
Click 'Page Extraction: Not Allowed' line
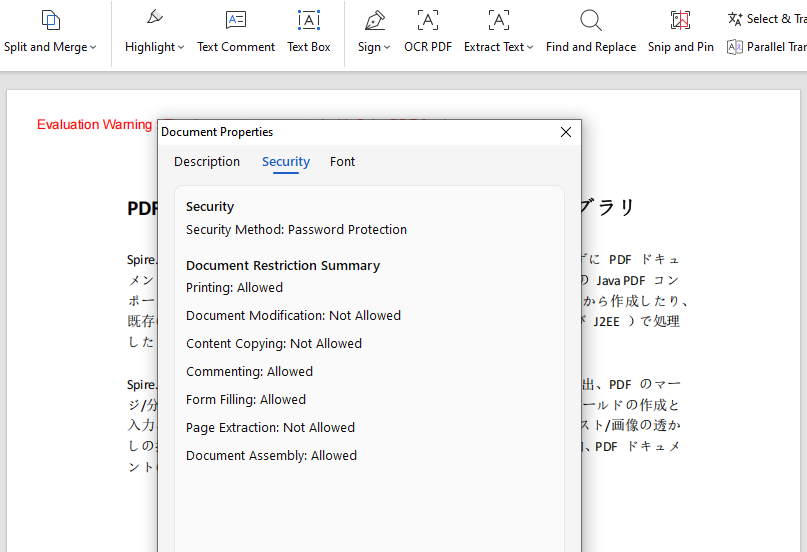(x=270, y=428)
